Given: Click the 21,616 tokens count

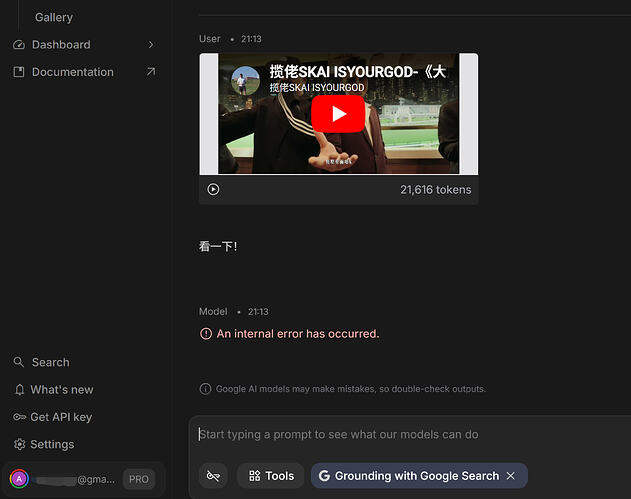Looking at the screenshot, I should (x=435, y=190).
